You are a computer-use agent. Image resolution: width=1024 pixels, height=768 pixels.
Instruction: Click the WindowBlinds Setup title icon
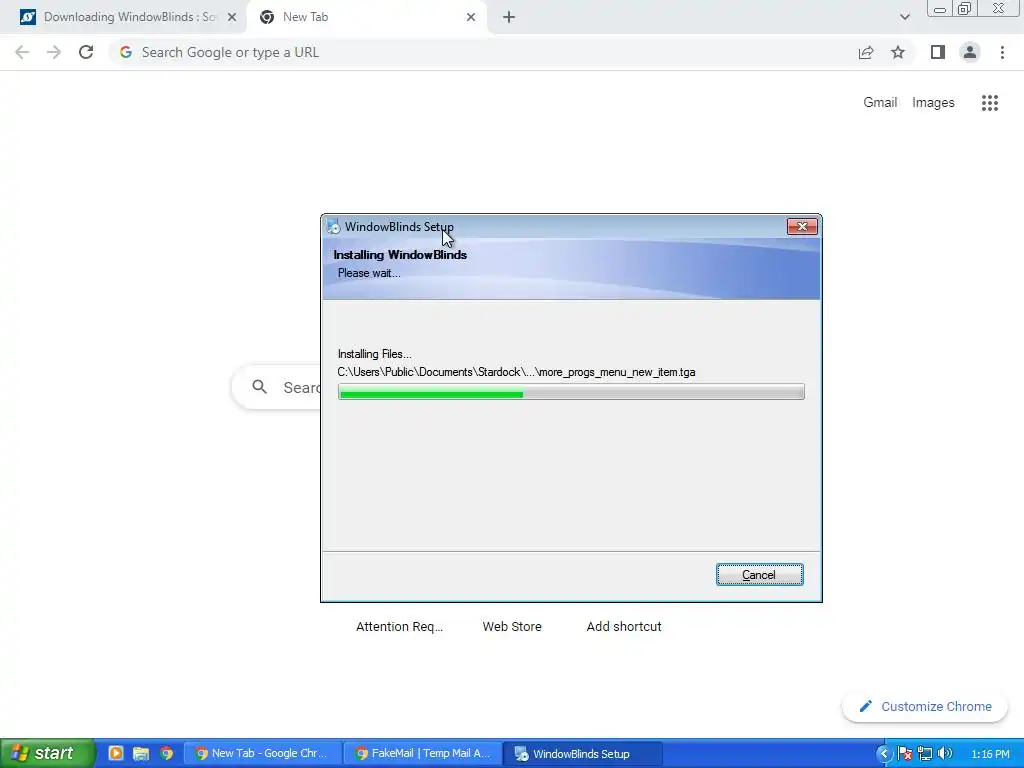coord(334,227)
